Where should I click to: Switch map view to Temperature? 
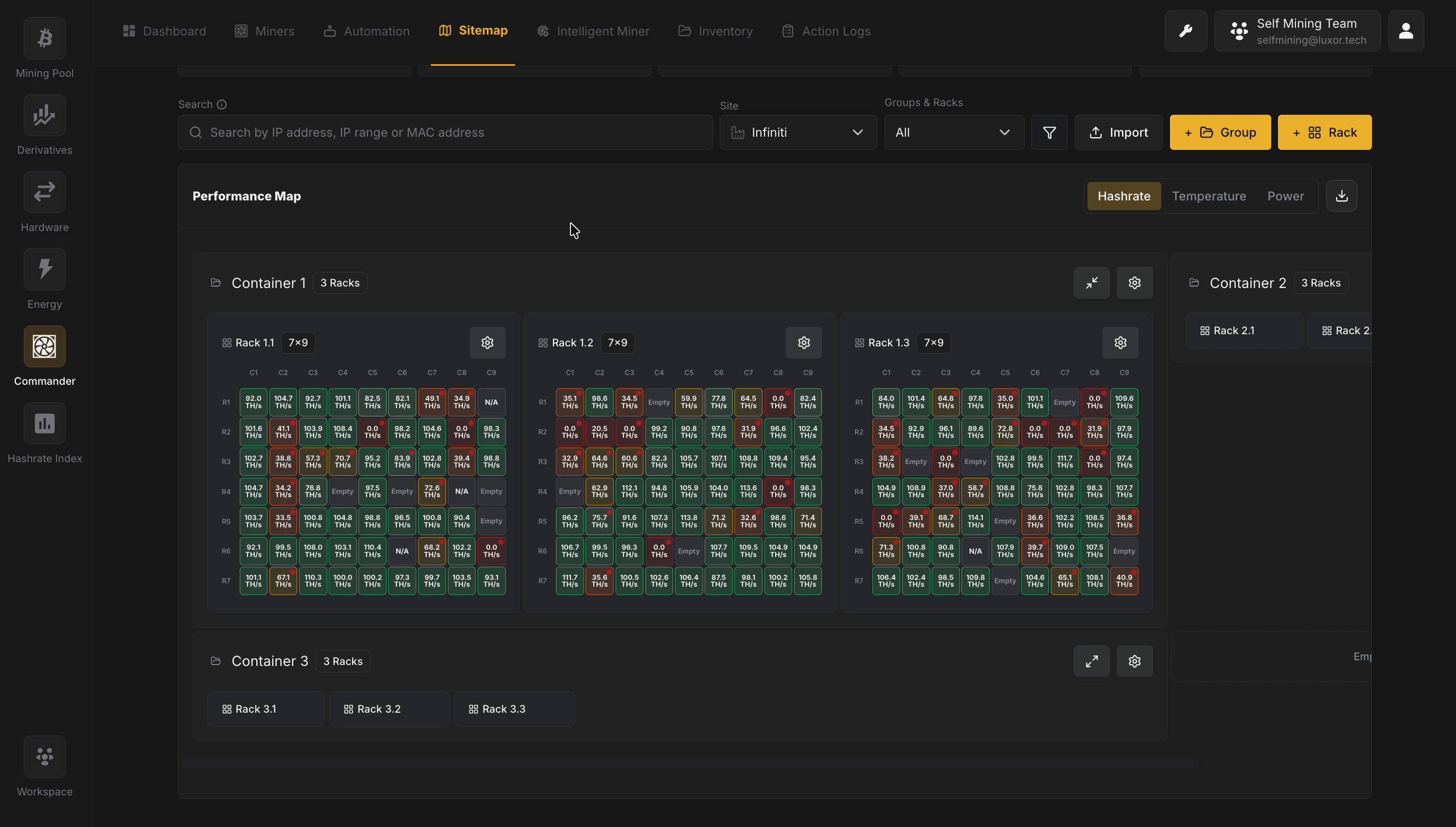[x=1208, y=196]
